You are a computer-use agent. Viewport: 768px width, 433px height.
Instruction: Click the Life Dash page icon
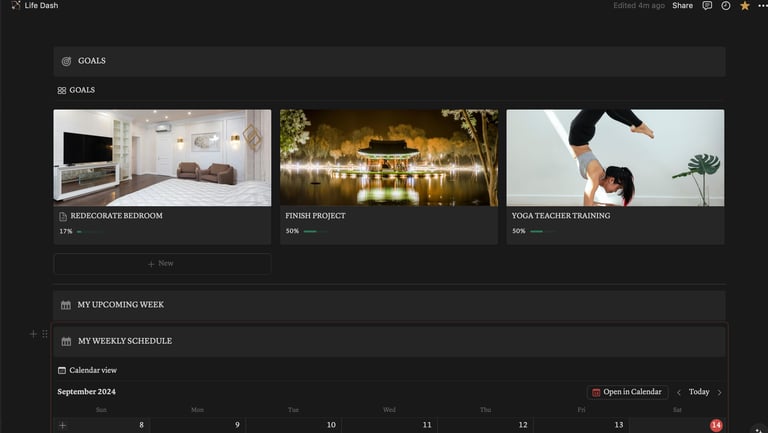click(16, 5)
